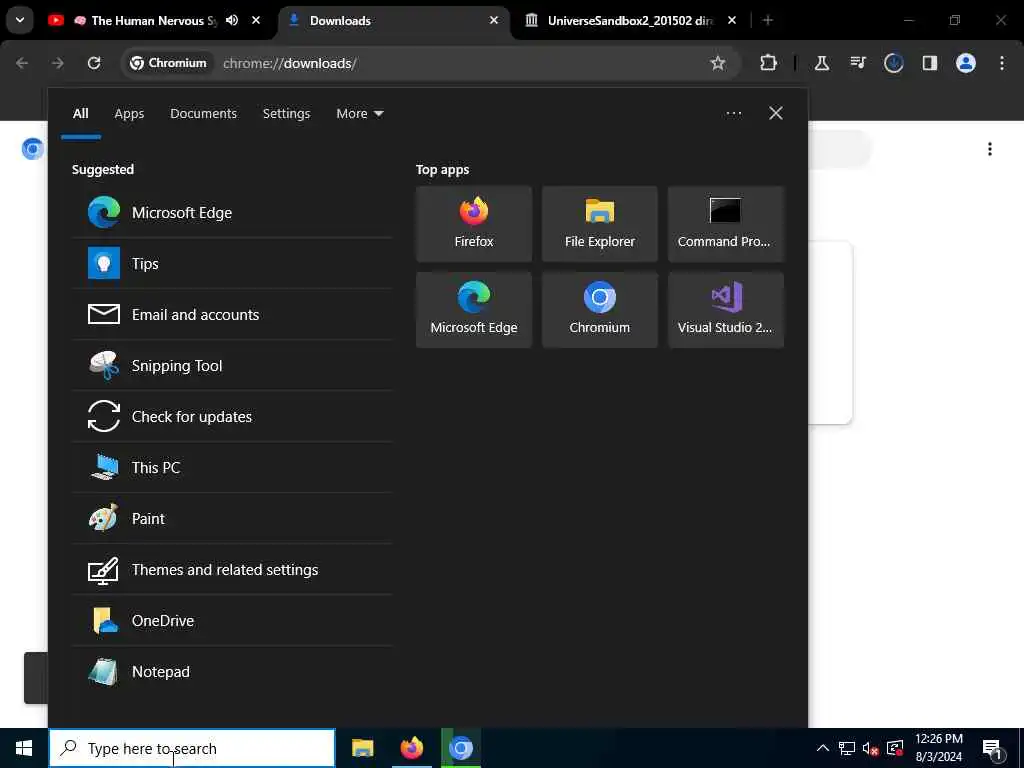Open muted volume tray icon
This screenshot has height=768, width=1024.
(x=870, y=748)
